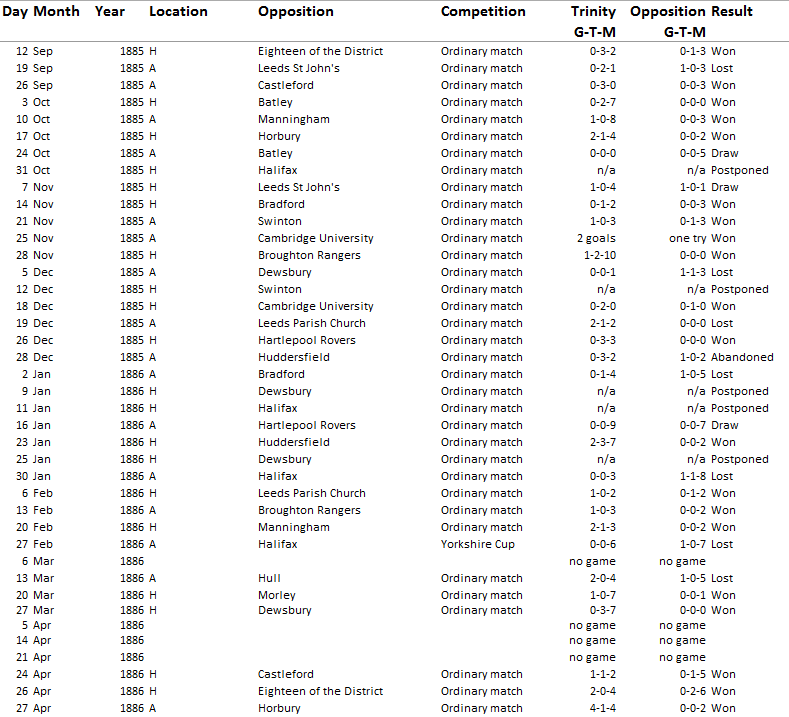Select 'Bradford' in the 2 Jan row
The height and width of the screenshot is (717, 789).
[x=281, y=374]
